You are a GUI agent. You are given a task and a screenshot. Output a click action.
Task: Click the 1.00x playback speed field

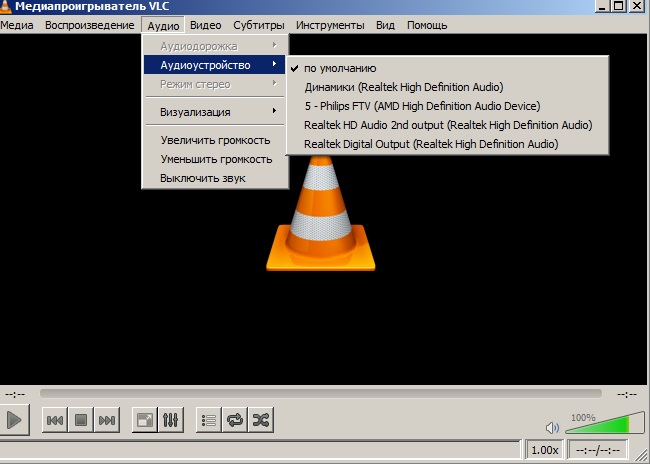[544, 450]
